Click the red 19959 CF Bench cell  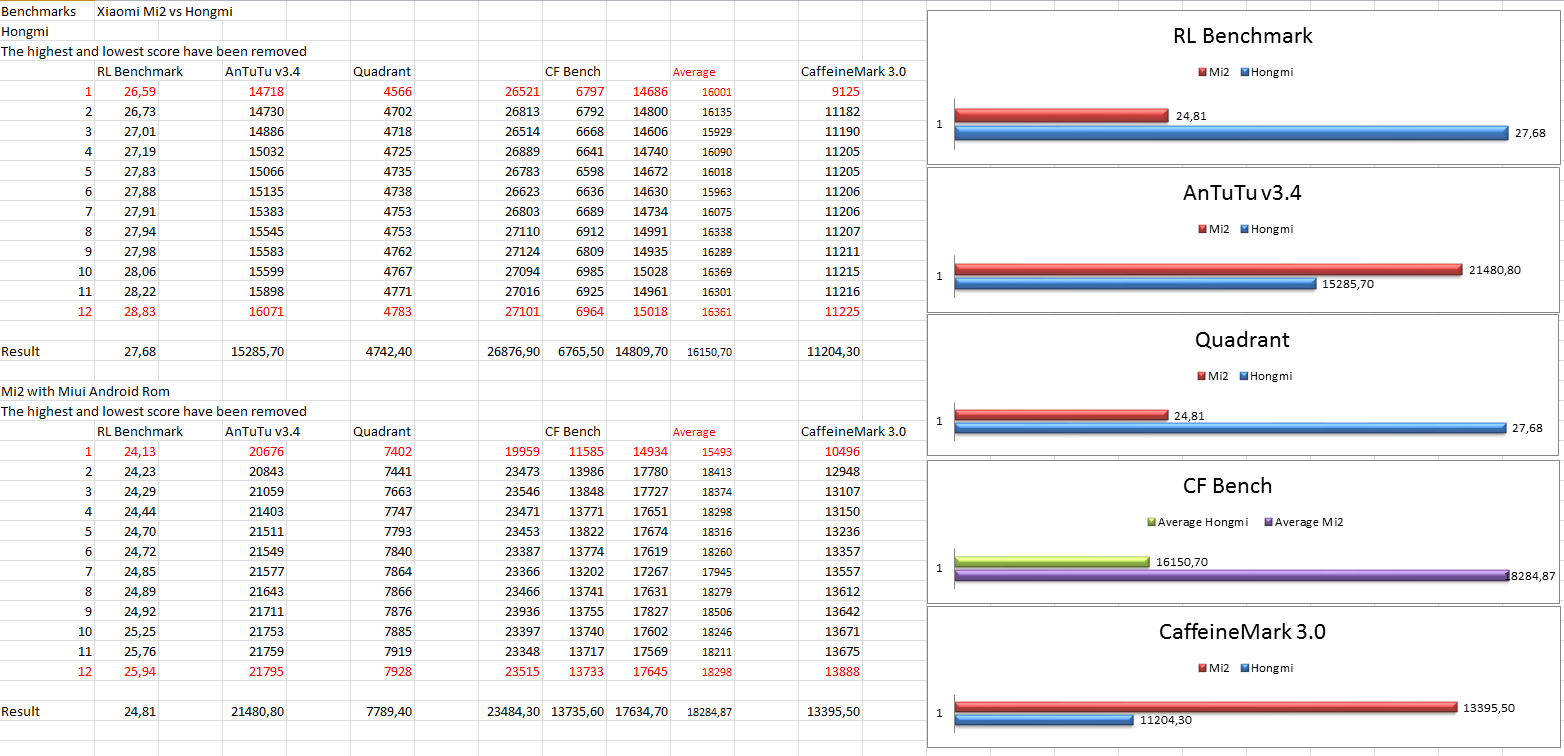[x=521, y=451]
